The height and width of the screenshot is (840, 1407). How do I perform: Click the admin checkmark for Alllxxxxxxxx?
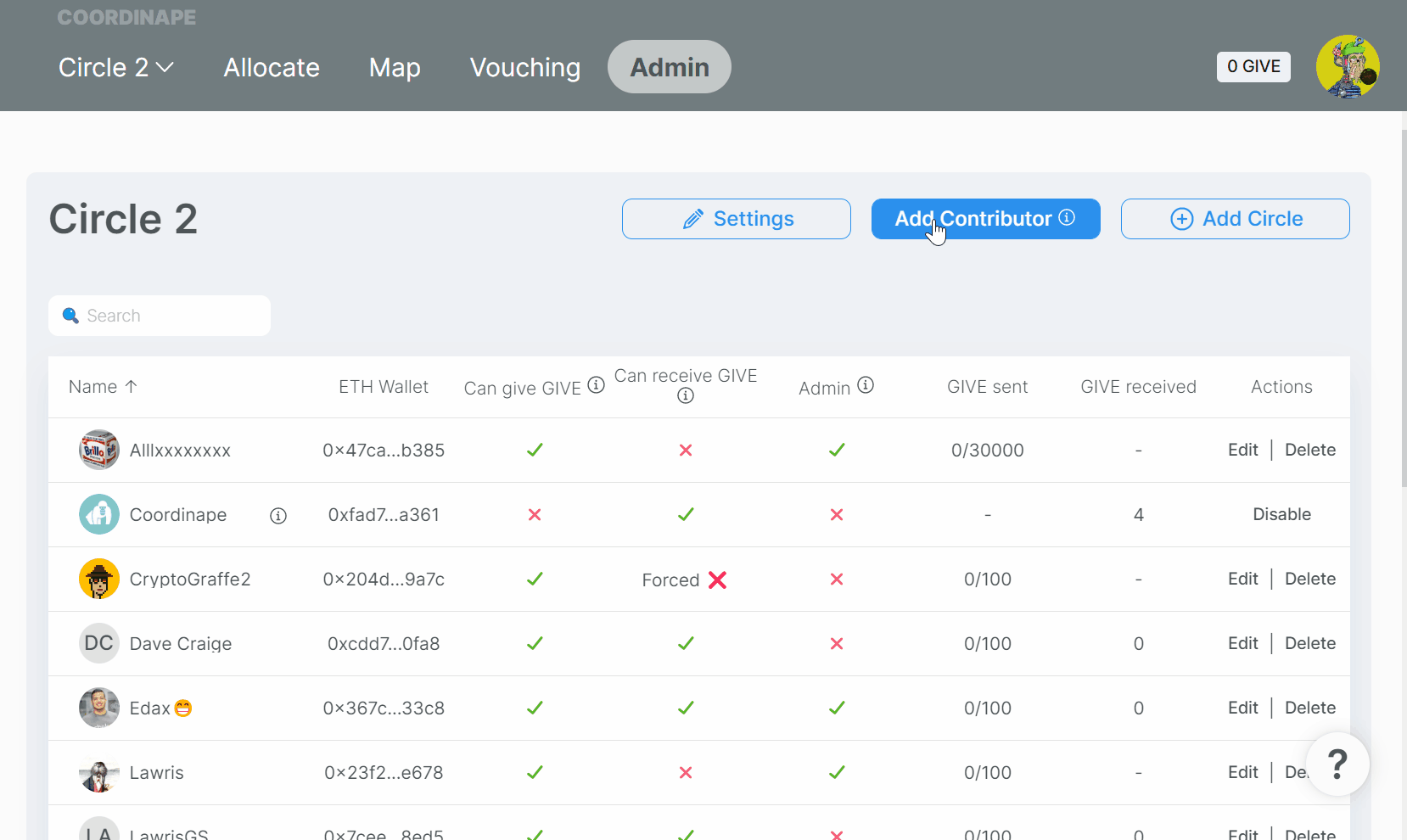click(x=837, y=450)
